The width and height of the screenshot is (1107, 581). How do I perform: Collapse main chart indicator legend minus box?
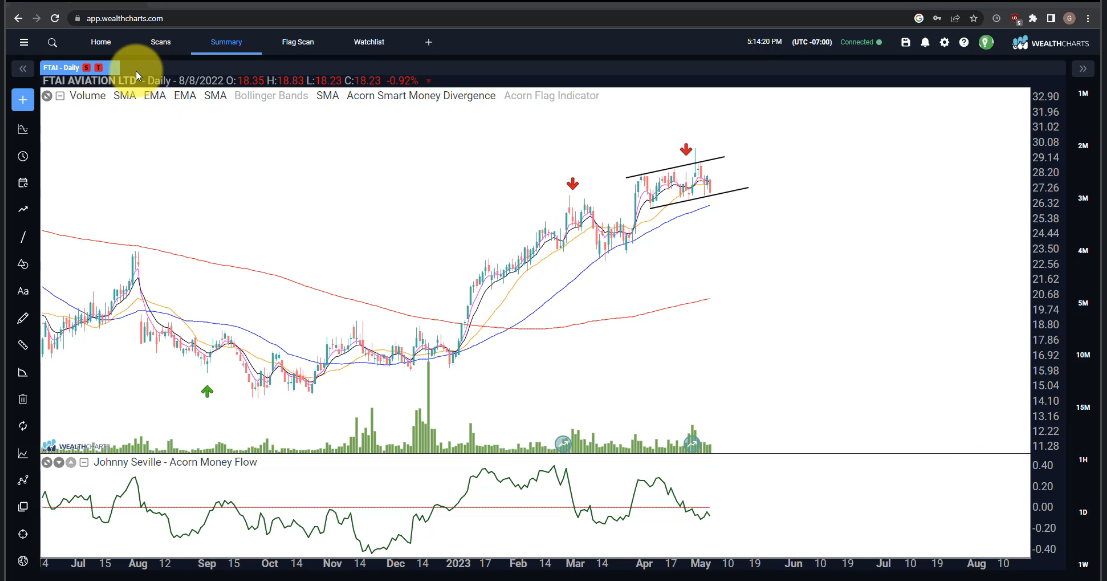click(x=61, y=96)
